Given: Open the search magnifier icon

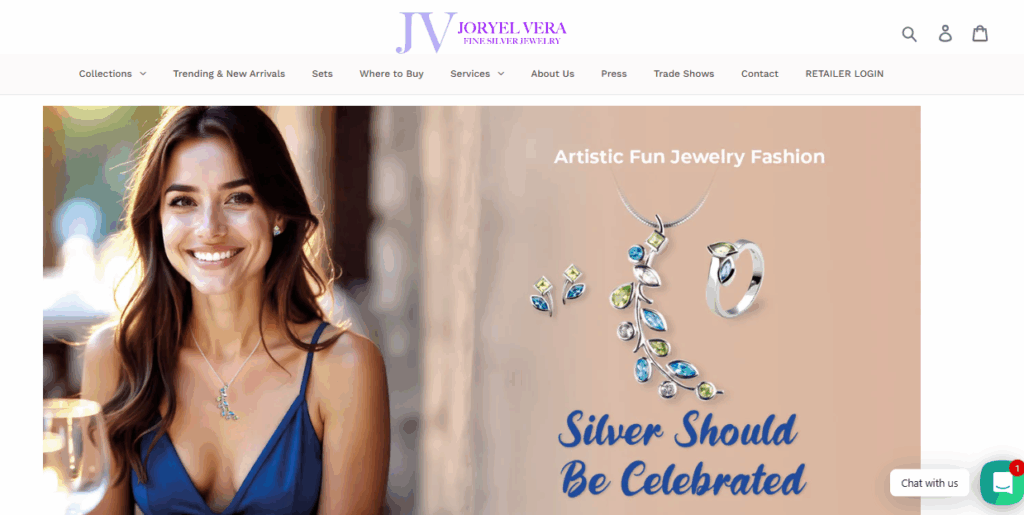Looking at the screenshot, I should (909, 34).
